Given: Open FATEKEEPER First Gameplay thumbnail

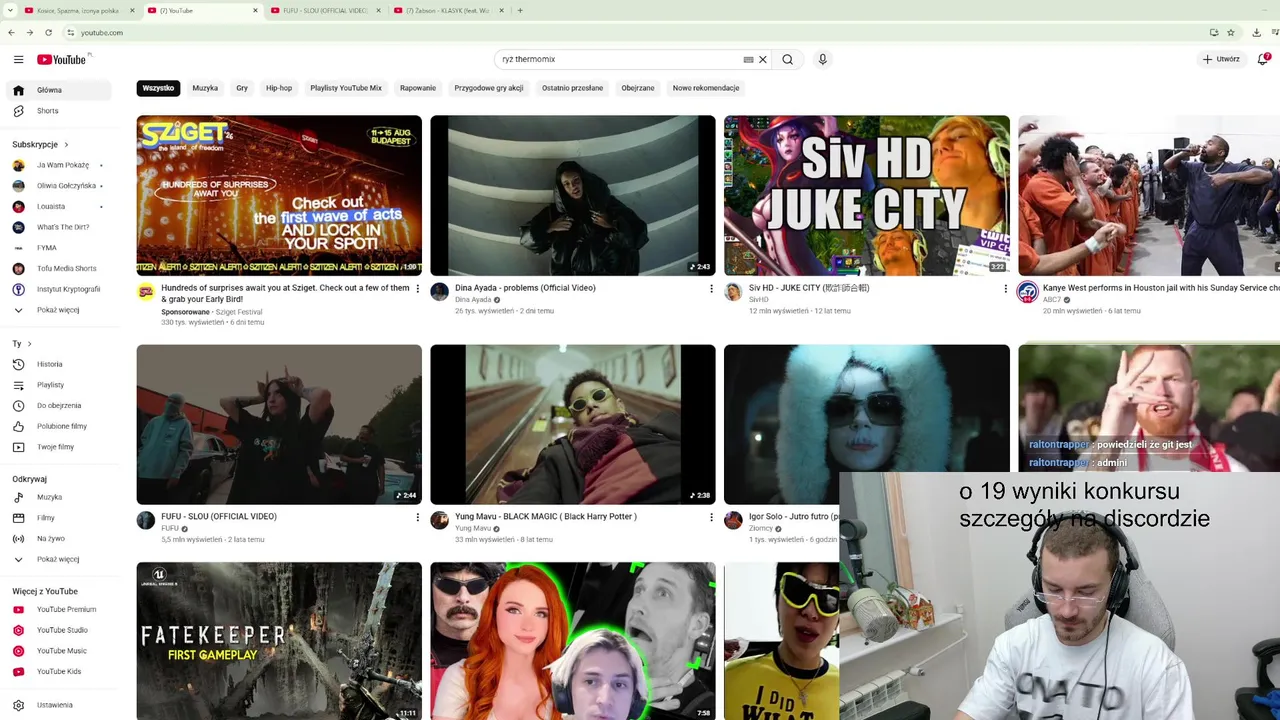Looking at the screenshot, I should tap(279, 641).
